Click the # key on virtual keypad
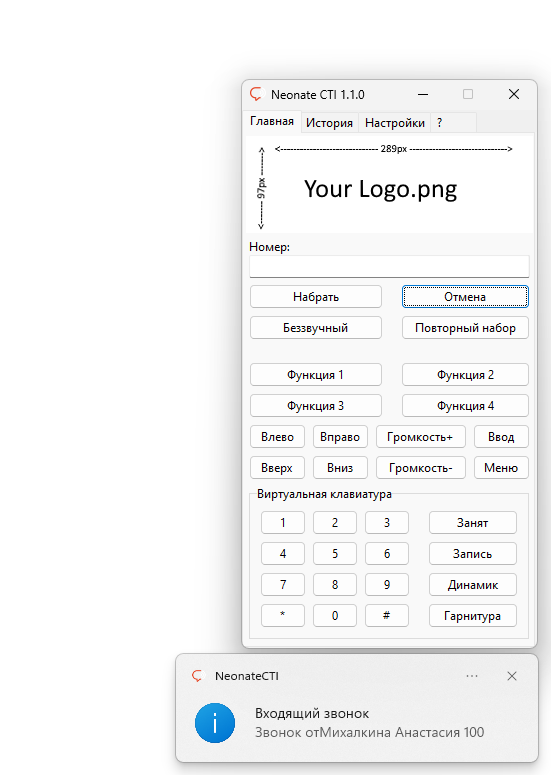The width and height of the screenshot is (551, 775). (386, 615)
